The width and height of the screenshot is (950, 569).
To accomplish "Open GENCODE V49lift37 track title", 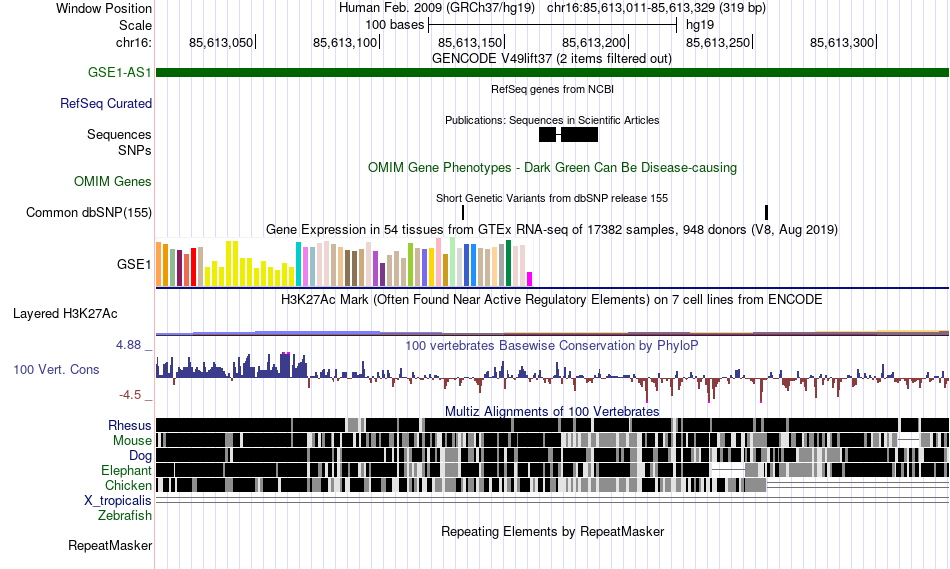I will coord(552,59).
